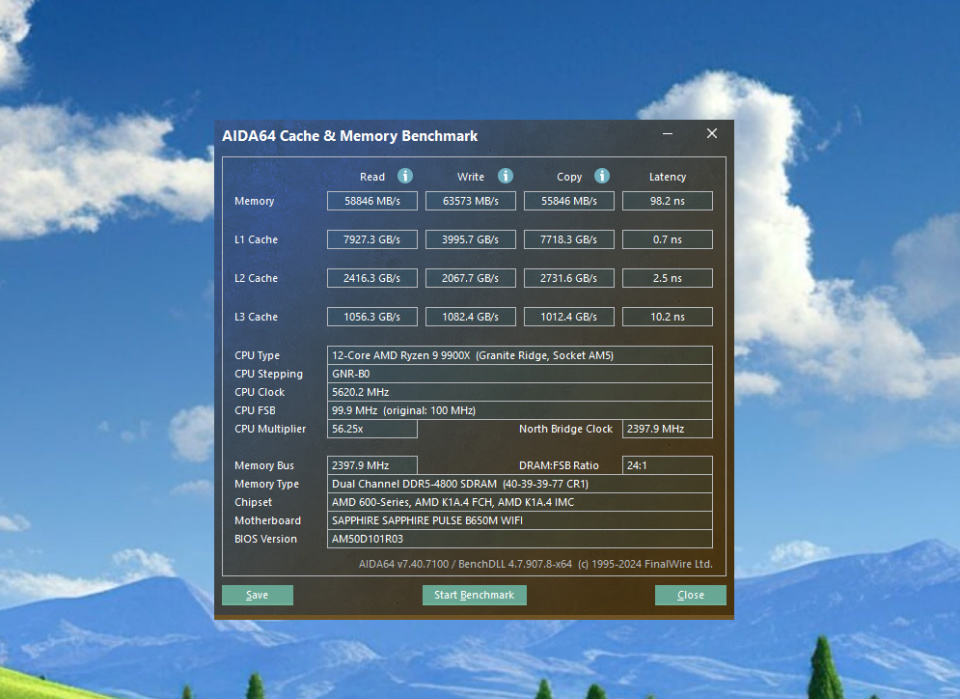Click the Copy info icon
Image resolution: width=960 pixels, height=699 pixels.
pos(602,176)
